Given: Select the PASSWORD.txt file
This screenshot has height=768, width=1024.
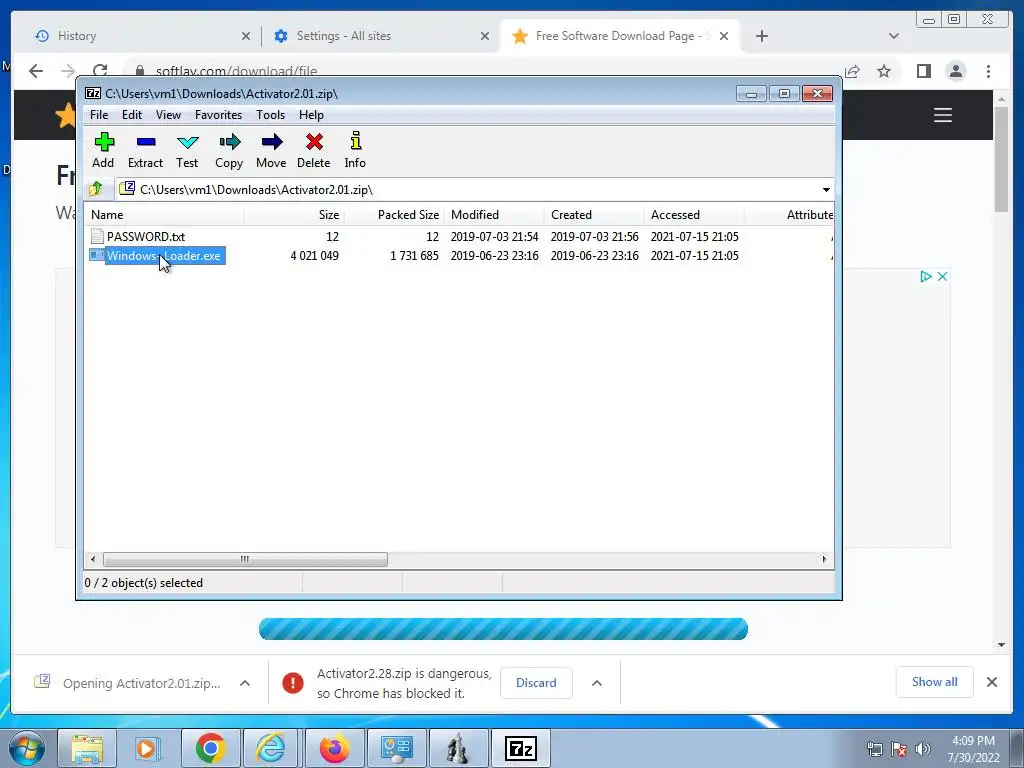Looking at the screenshot, I should click(x=146, y=236).
